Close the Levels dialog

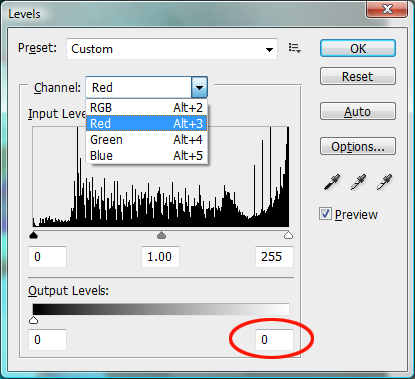[387, 9]
